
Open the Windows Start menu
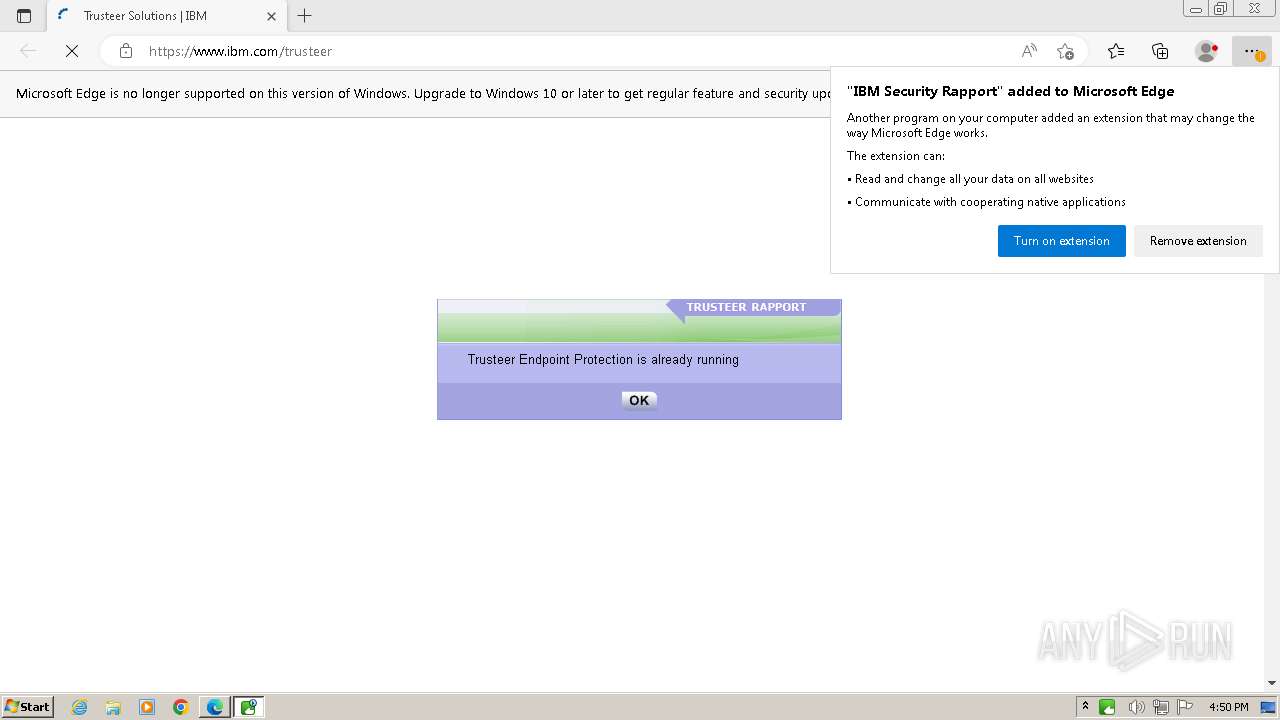click(28, 707)
